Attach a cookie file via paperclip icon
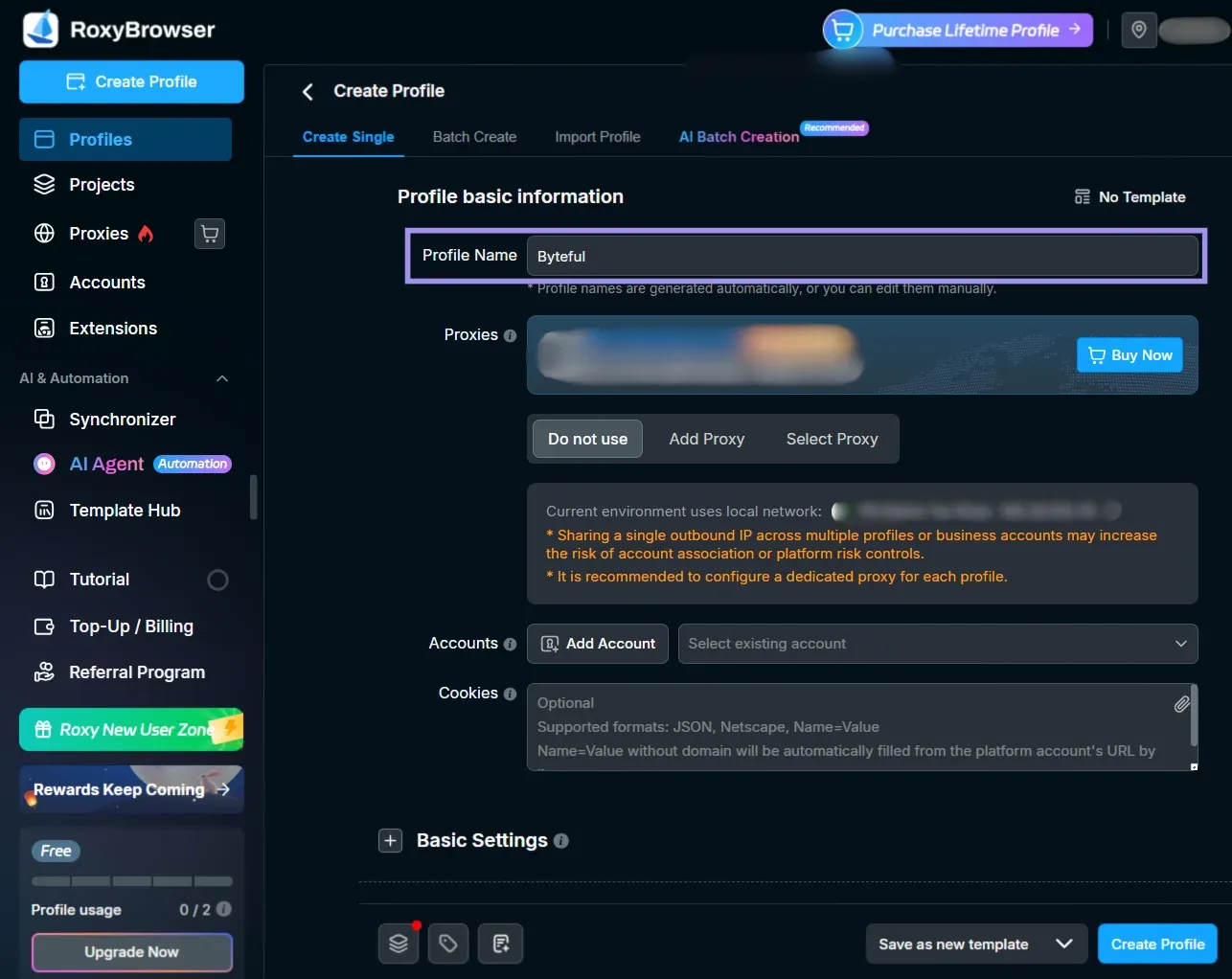 (1181, 704)
